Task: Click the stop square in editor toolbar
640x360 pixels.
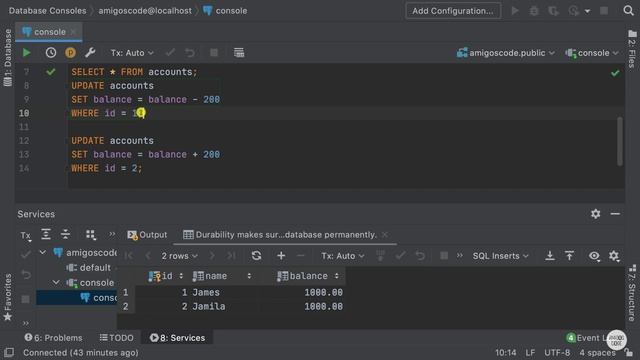Action: (213, 53)
